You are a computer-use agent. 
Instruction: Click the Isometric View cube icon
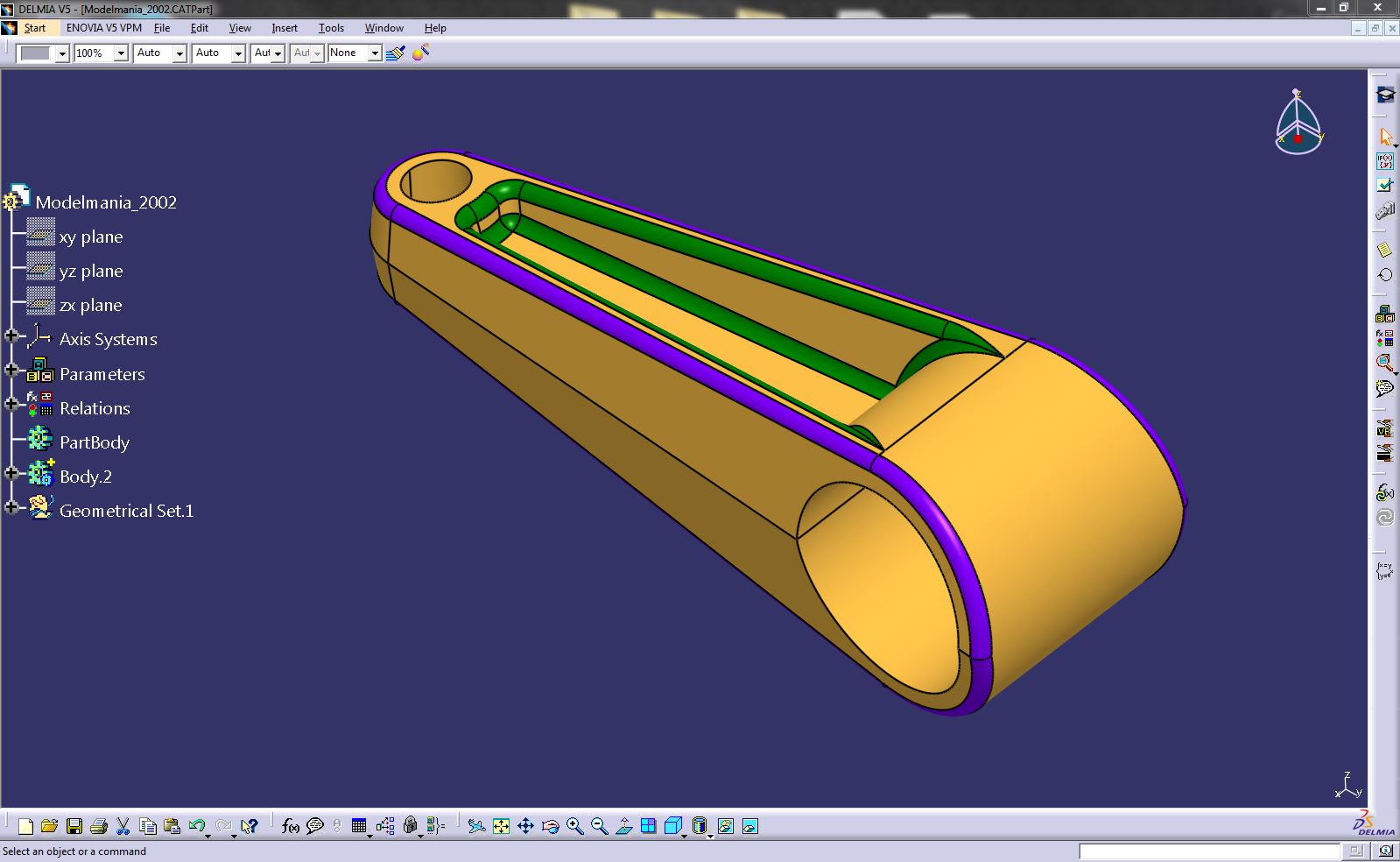pos(672,826)
